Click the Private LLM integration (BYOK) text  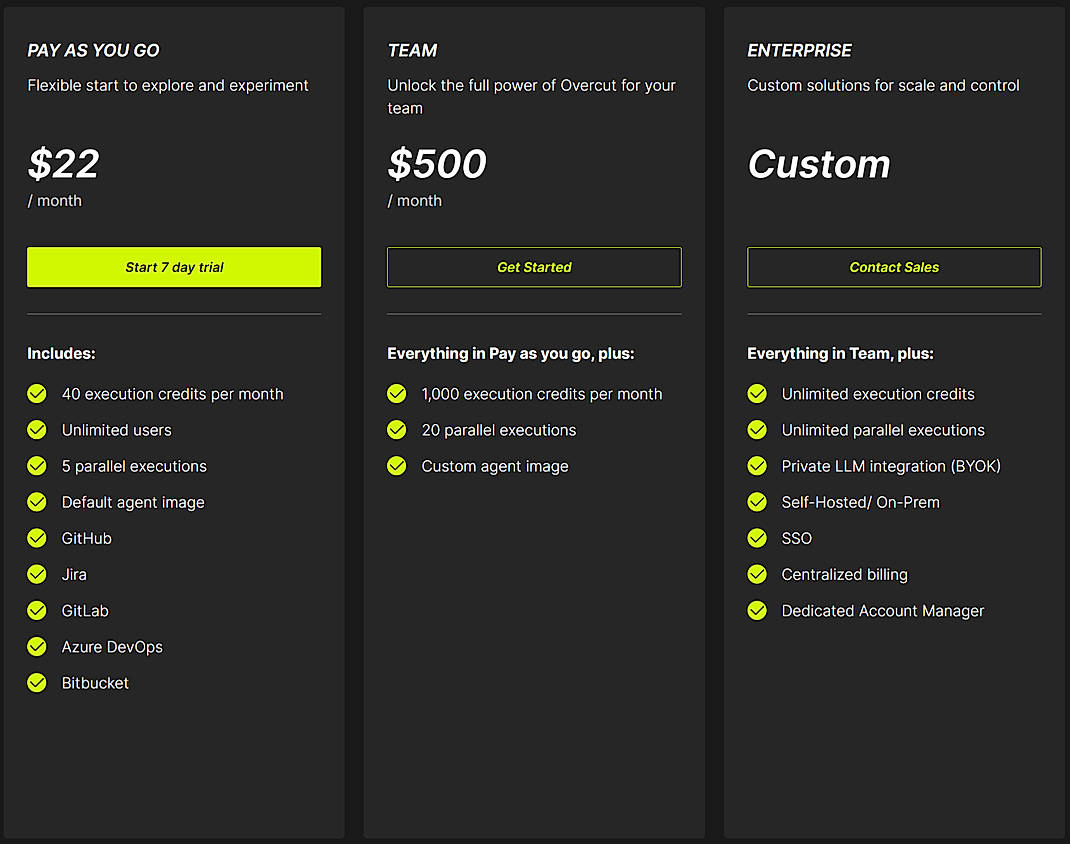[891, 466]
